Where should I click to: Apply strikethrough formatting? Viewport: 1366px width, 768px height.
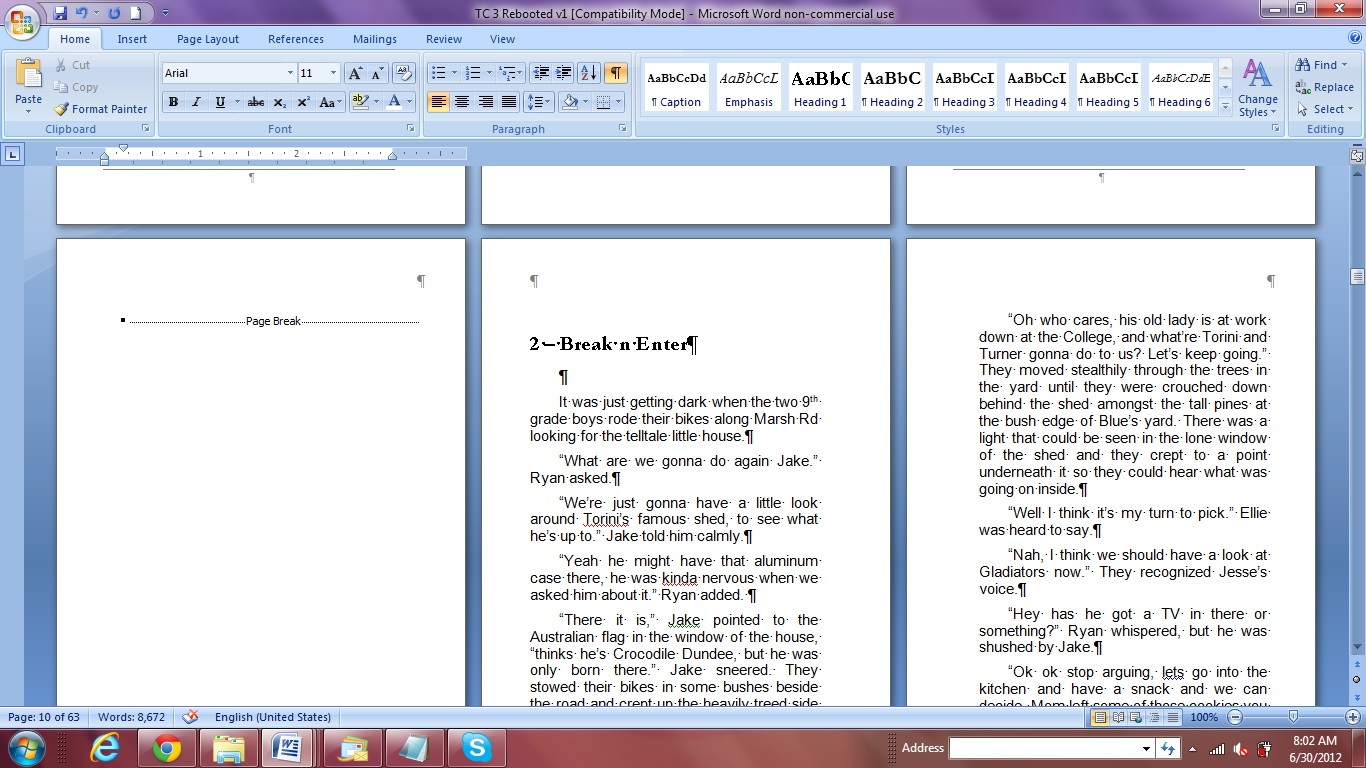point(256,102)
